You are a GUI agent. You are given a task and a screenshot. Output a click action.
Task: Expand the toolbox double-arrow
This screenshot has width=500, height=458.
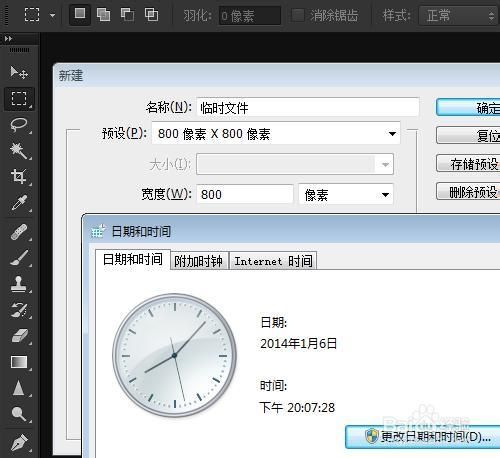pos(8,39)
